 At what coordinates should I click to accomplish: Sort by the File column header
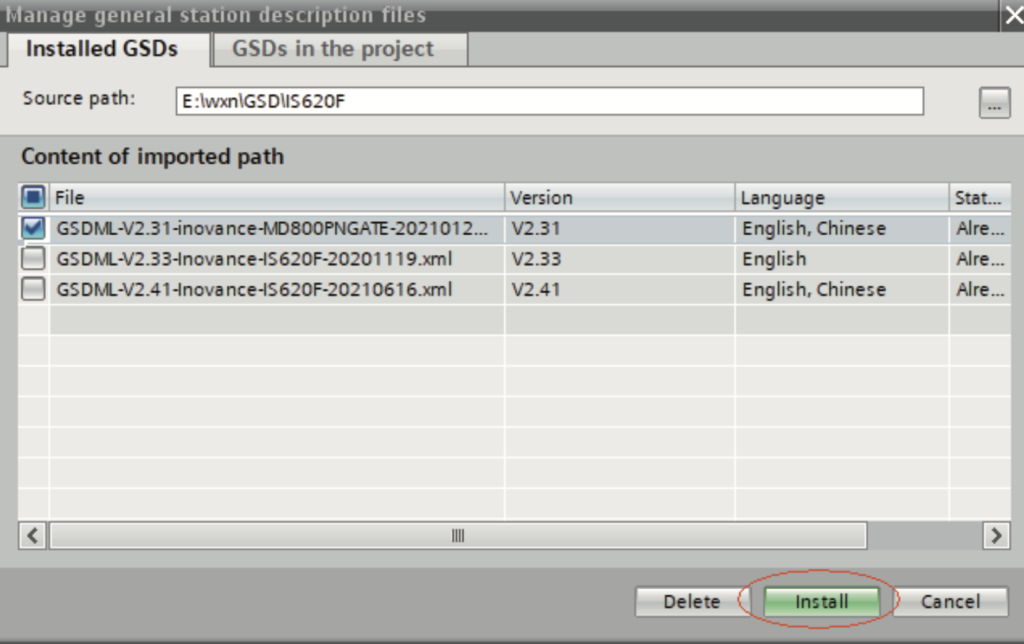coord(275,198)
